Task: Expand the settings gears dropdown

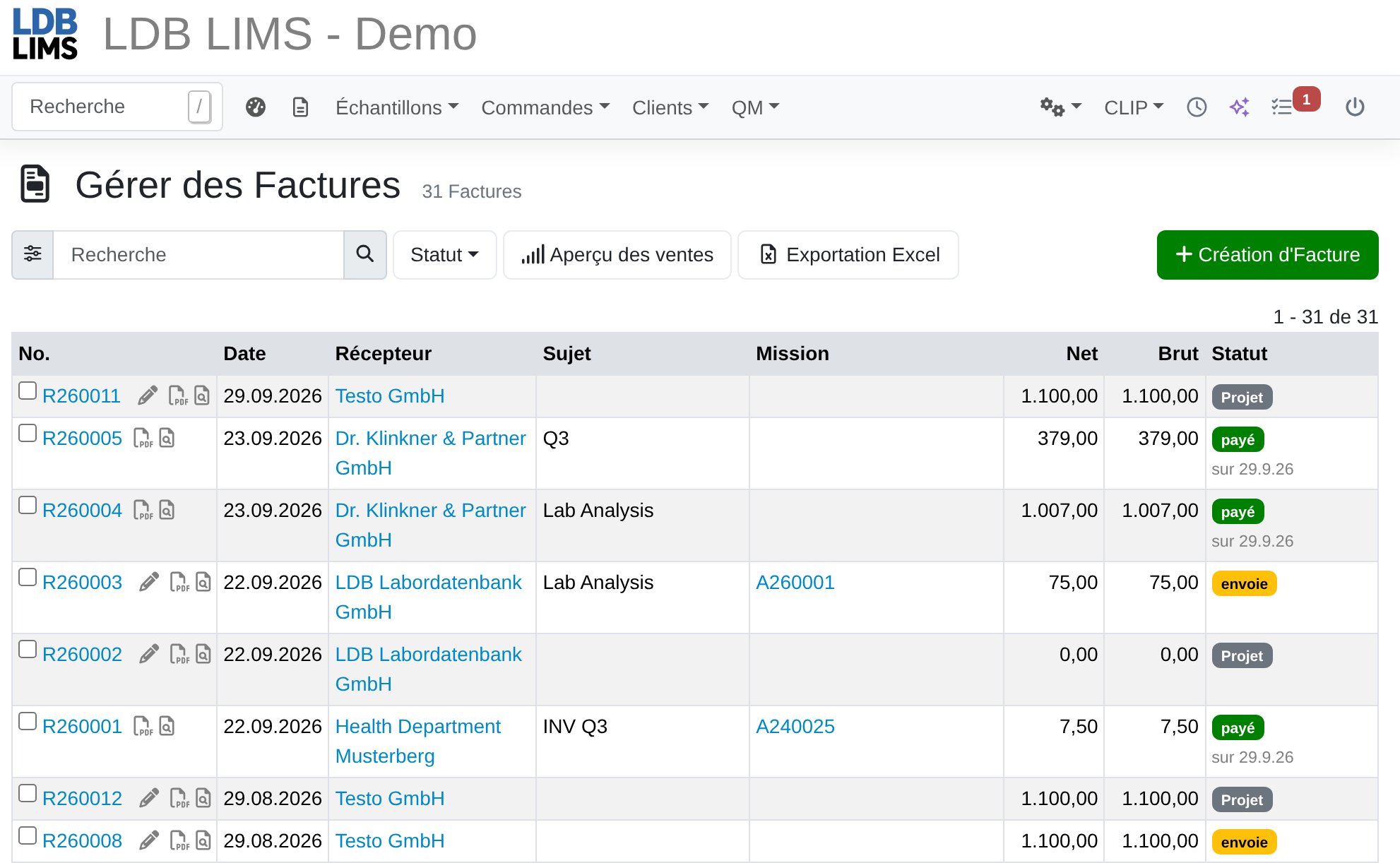Action: 1060,107
